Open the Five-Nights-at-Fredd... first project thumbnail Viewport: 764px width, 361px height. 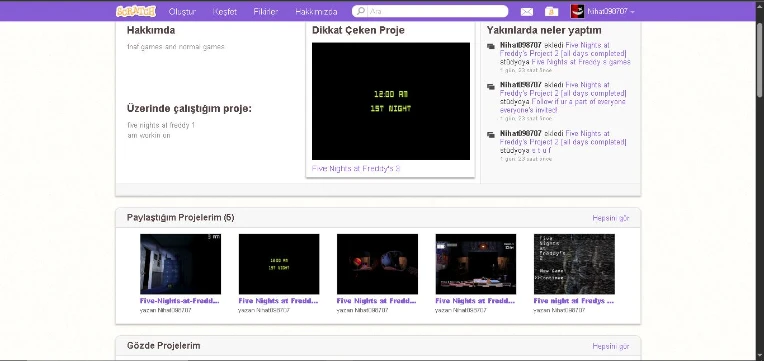pyautogui.click(x=180, y=264)
